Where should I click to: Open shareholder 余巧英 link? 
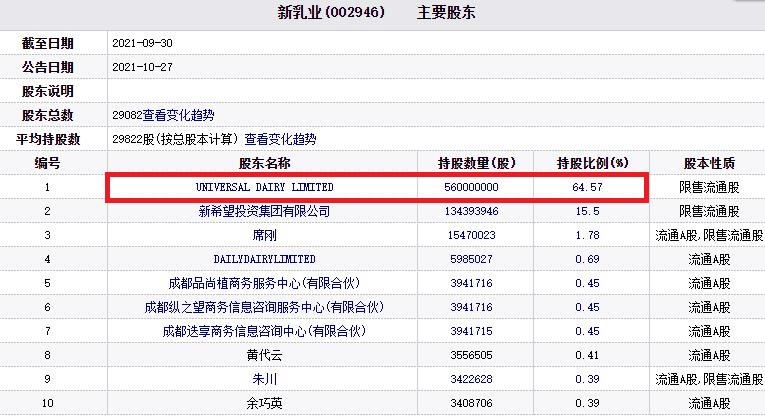[264, 403]
